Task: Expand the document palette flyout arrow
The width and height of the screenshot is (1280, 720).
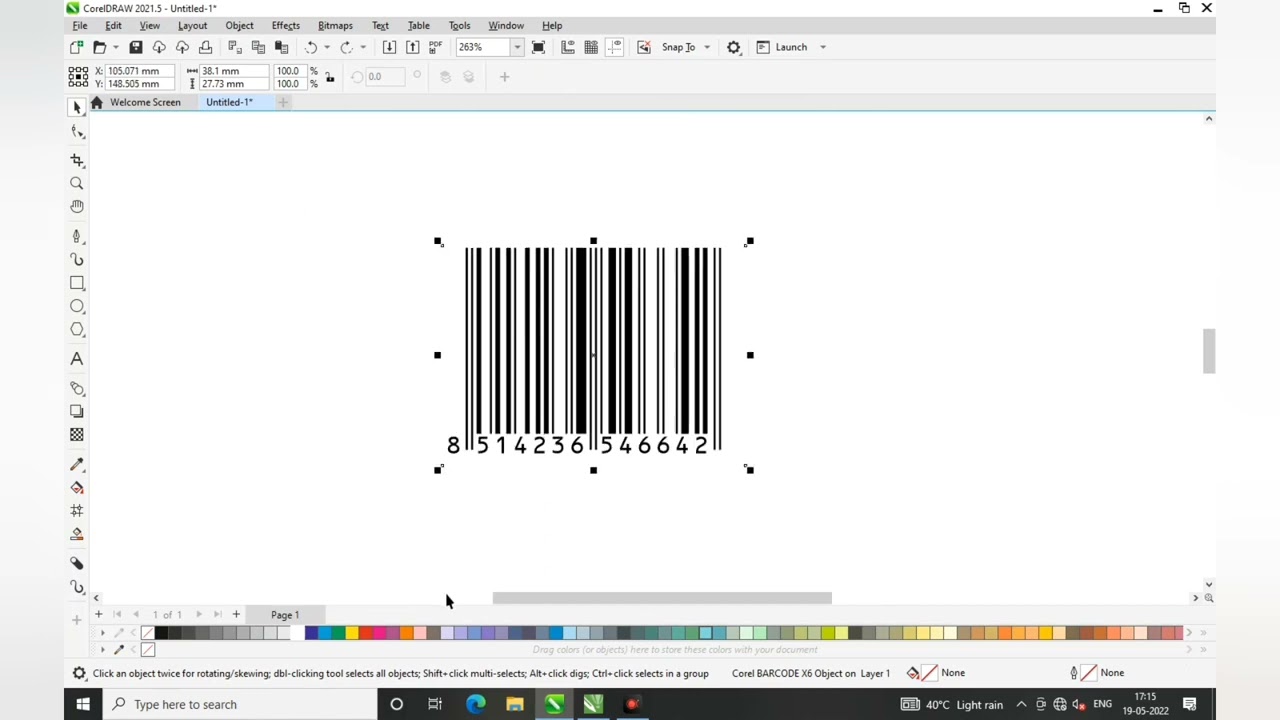Action: (102, 650)
